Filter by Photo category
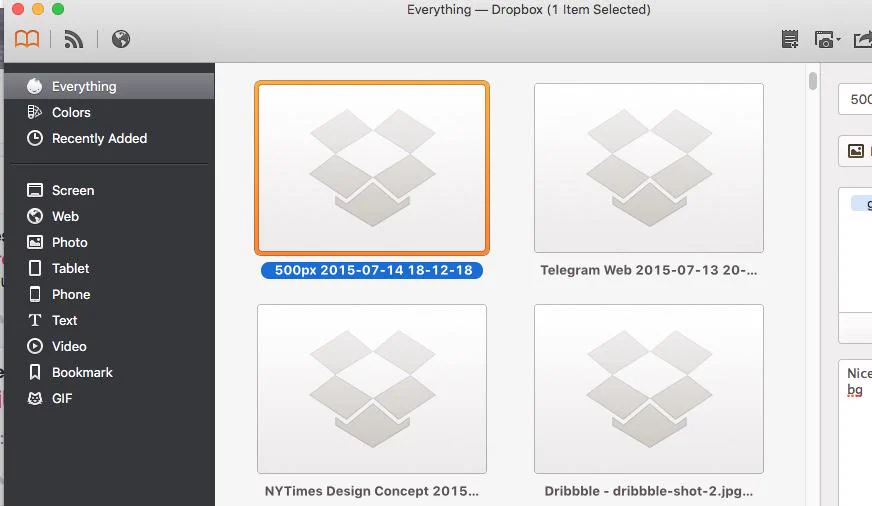Screen dimensions: 872x506 109,242
